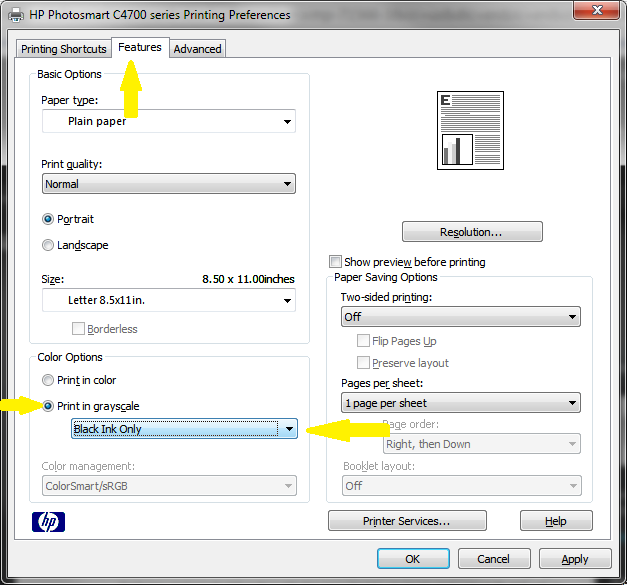The width and height of the screenshot is (627, 585).
Task: Click the HP logo icon
Action: click(x=48, y=522)
